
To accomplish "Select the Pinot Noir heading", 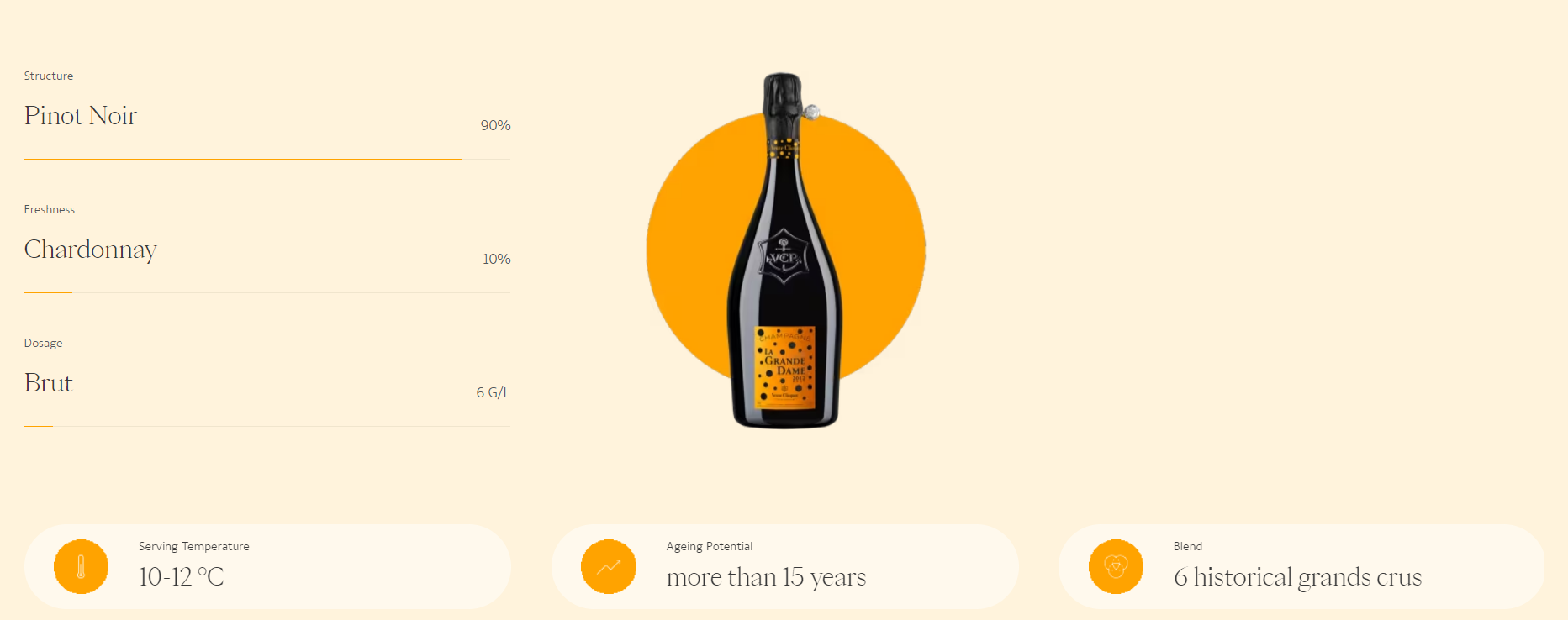I will (x=81, y=116).
